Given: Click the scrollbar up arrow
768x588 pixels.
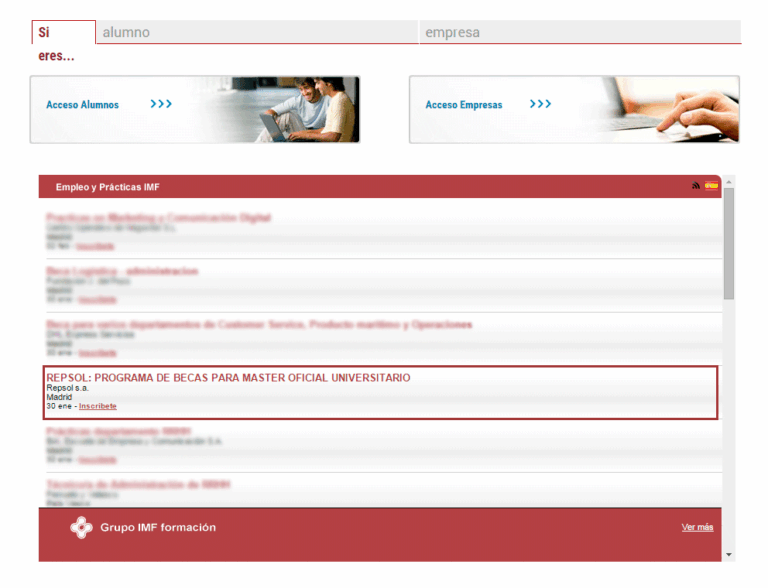Looking at the screenshot, I should pyautogui.click(x=729, y=182).
